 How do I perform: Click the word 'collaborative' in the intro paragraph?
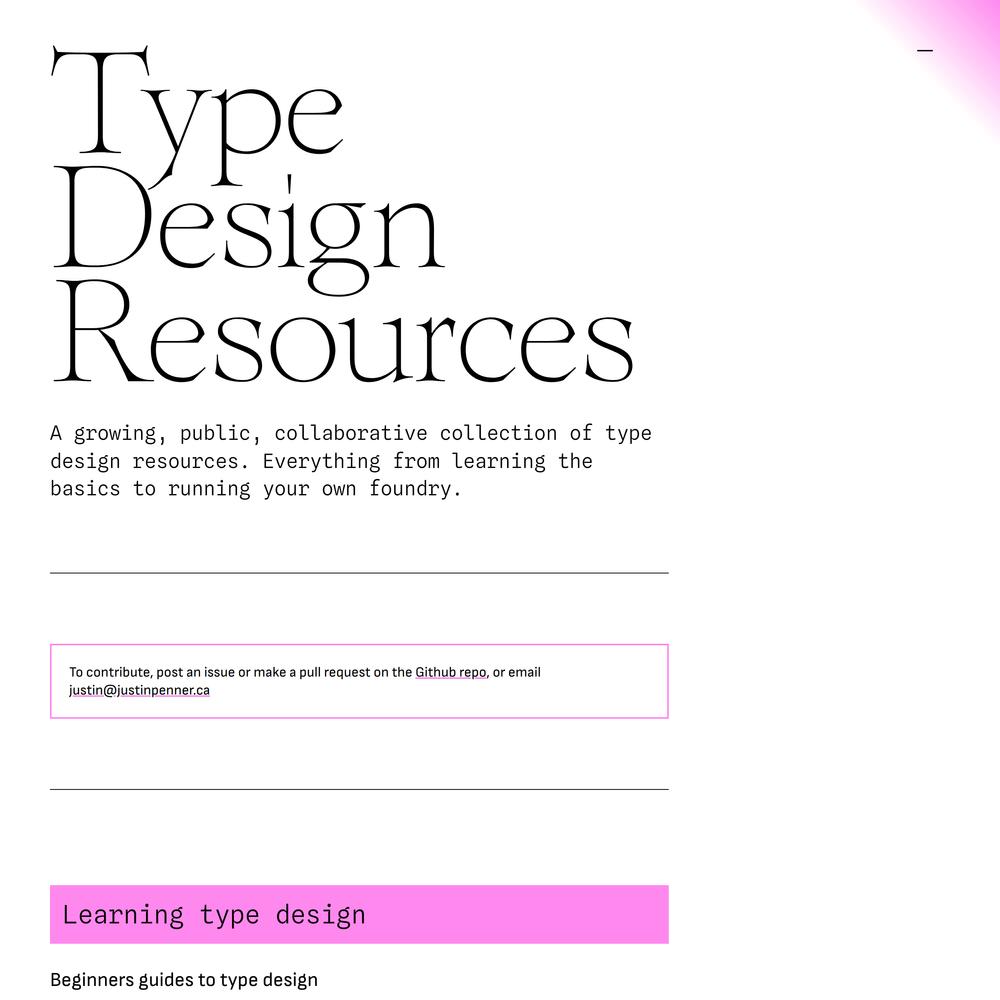350,433
